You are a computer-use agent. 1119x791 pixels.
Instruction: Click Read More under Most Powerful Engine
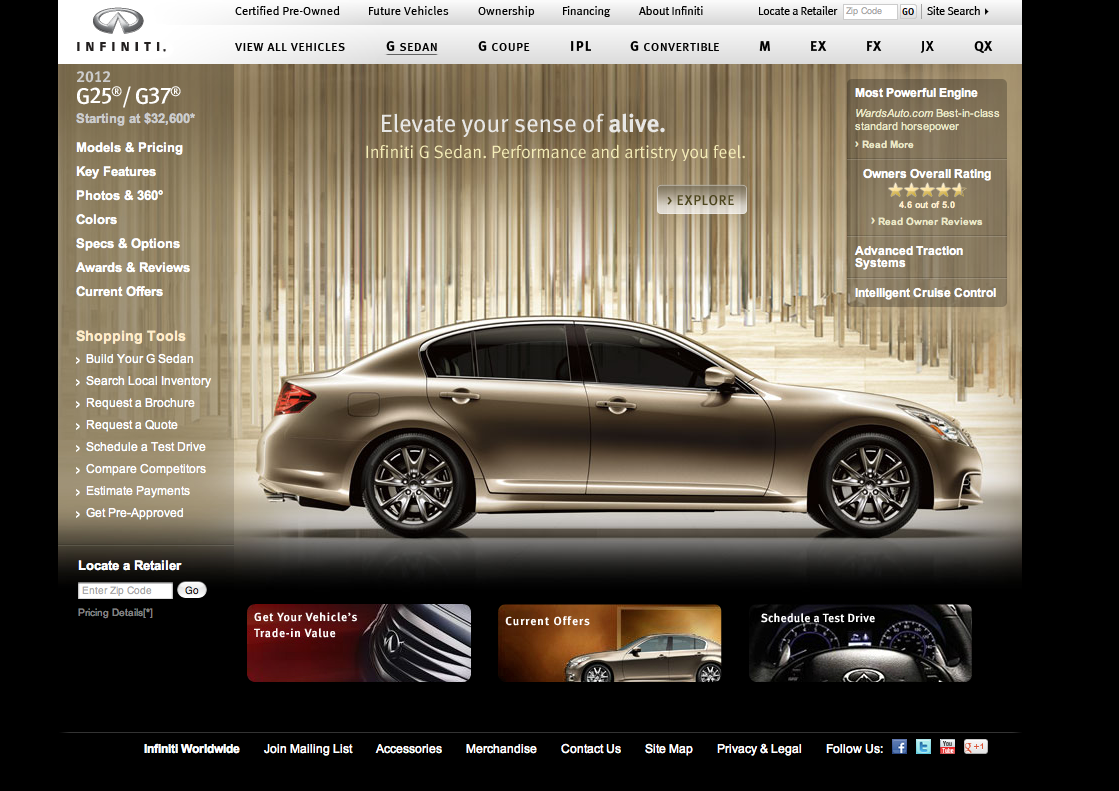click(x=884, y=145)
